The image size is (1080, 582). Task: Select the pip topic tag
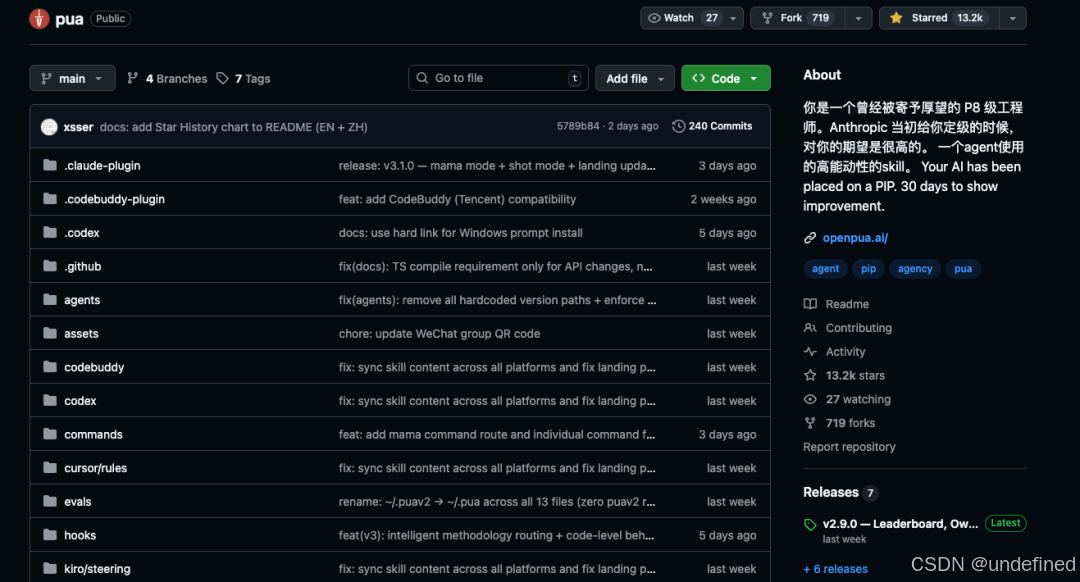[868, 269]
